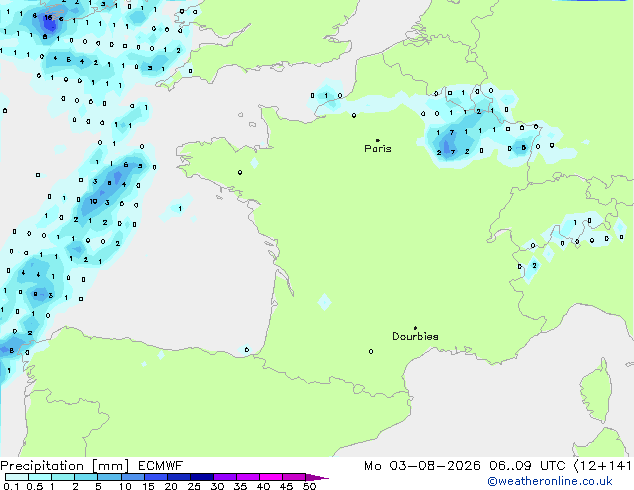Click the '0.1' legend scale number

[x=11, y=486]
